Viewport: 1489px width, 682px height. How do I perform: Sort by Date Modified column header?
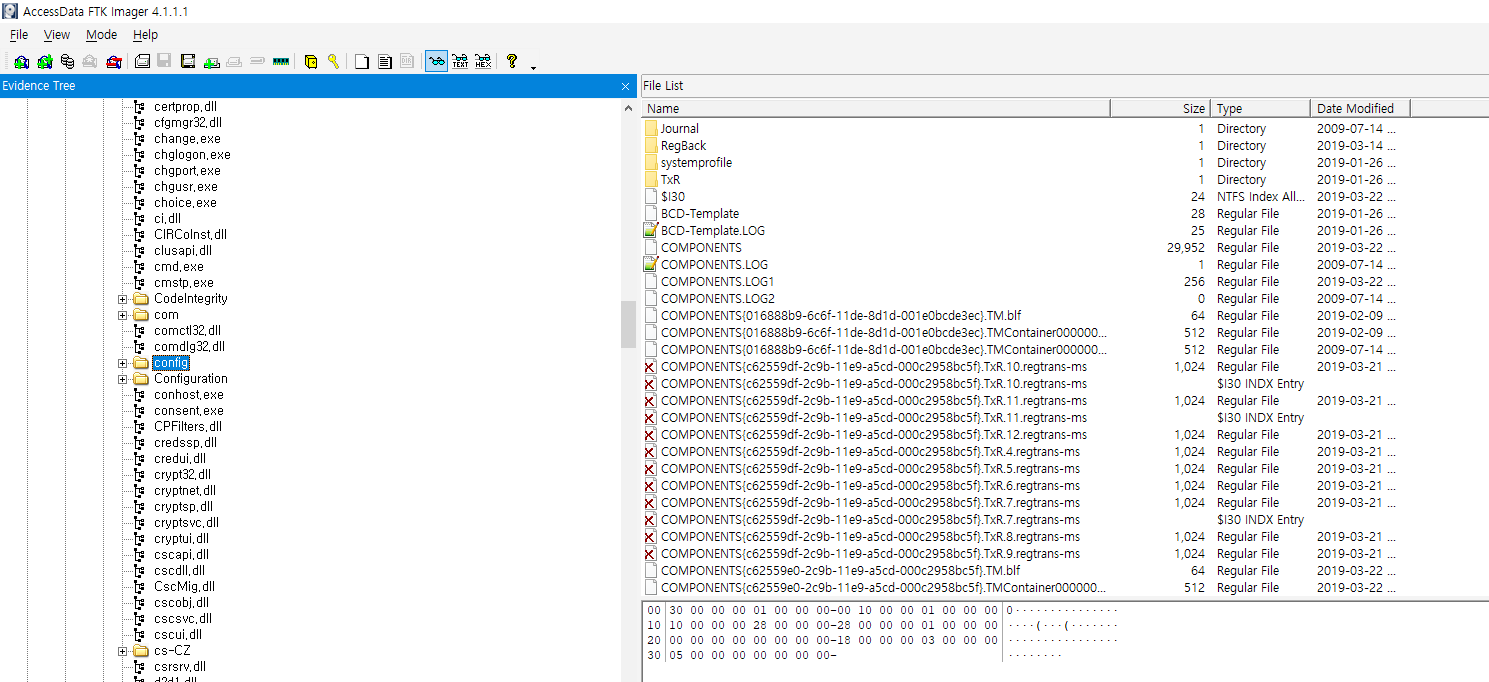tap(1360, 108)
